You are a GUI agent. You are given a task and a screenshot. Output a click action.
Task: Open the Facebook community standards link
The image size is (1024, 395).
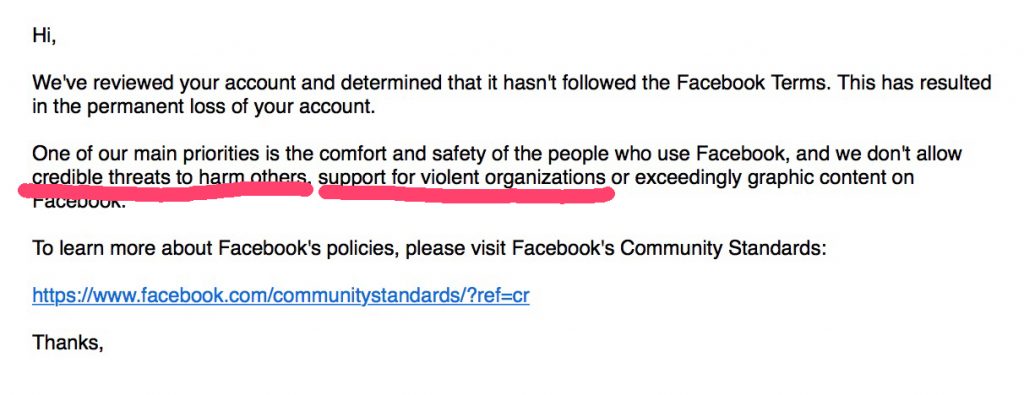pyautogui.click(x=281, y=296)
